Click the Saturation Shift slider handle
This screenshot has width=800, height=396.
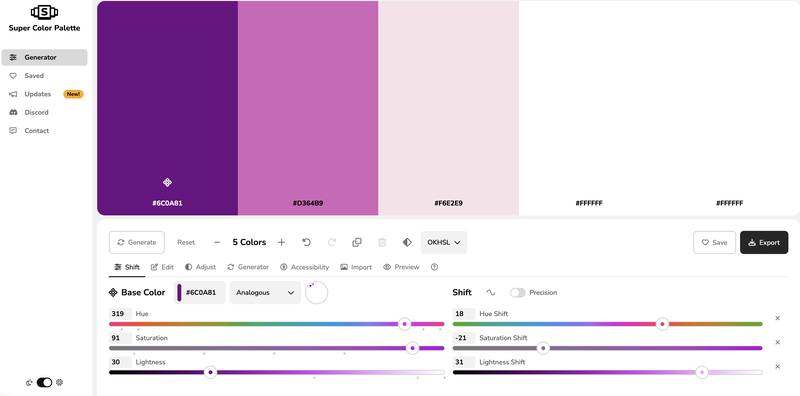[x=543, y=348]
